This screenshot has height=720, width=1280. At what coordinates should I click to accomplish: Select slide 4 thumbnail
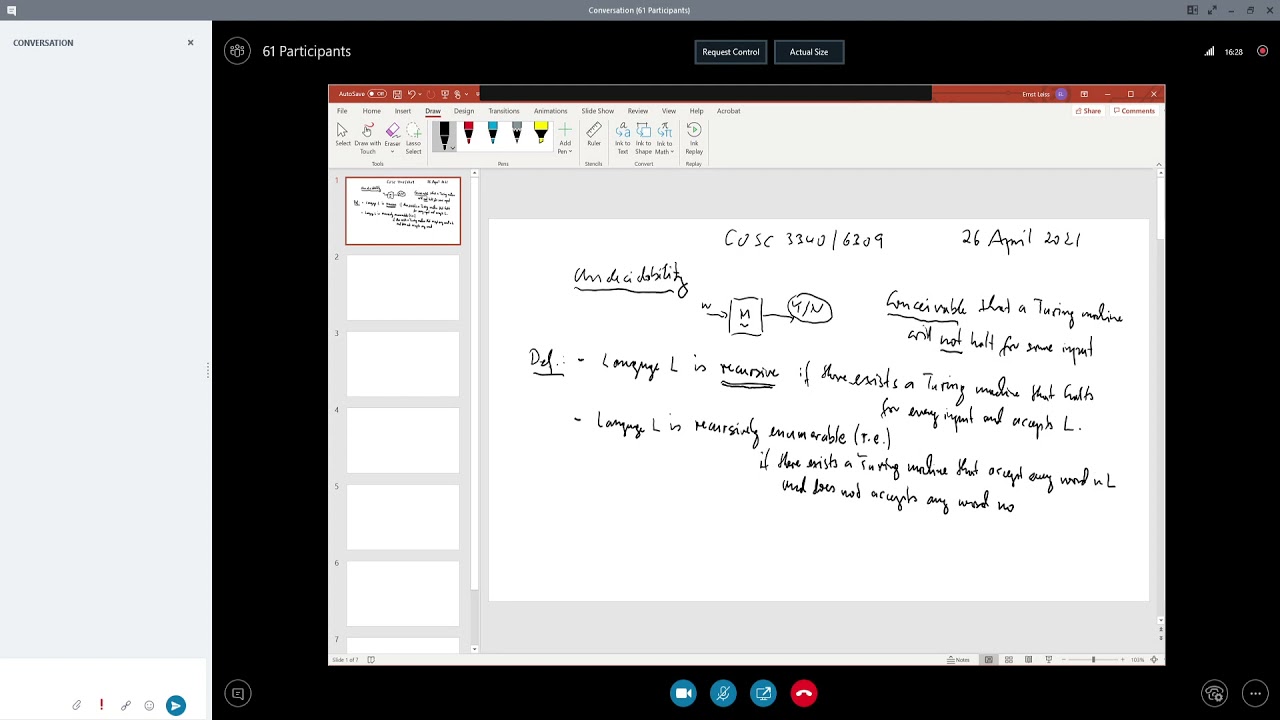coord(403,440)
